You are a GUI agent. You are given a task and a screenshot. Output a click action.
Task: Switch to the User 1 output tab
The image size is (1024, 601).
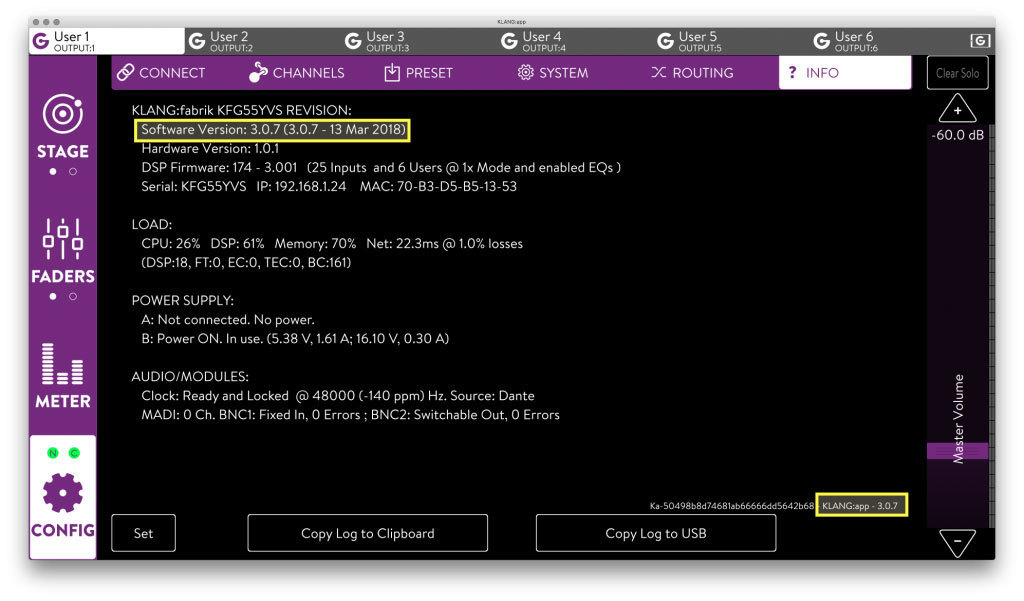107,41
